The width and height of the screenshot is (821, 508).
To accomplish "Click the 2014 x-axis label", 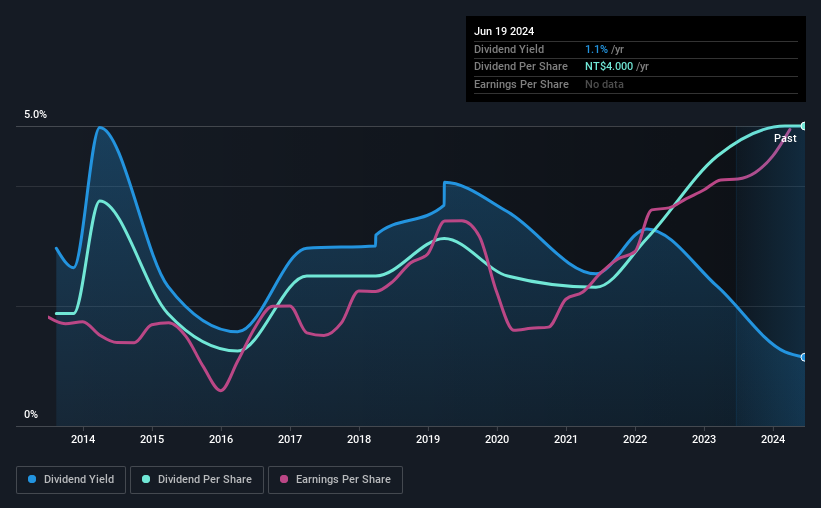I will 83,439.
